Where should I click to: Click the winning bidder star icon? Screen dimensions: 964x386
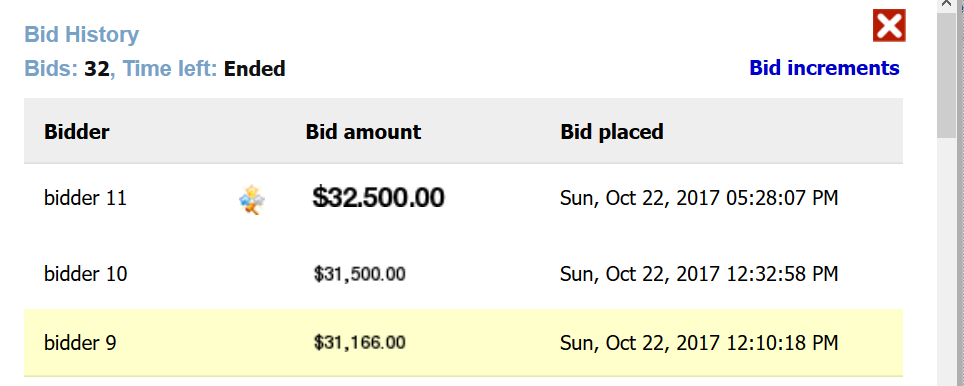(x=252, y=200)
